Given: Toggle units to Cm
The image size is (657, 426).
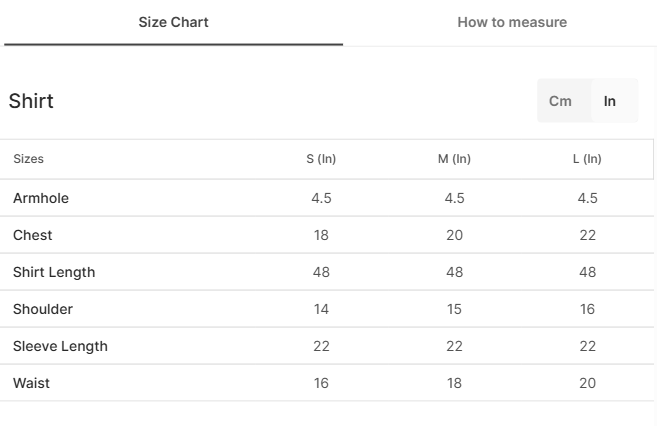Looking at the screenshot, I should point(560,101).
